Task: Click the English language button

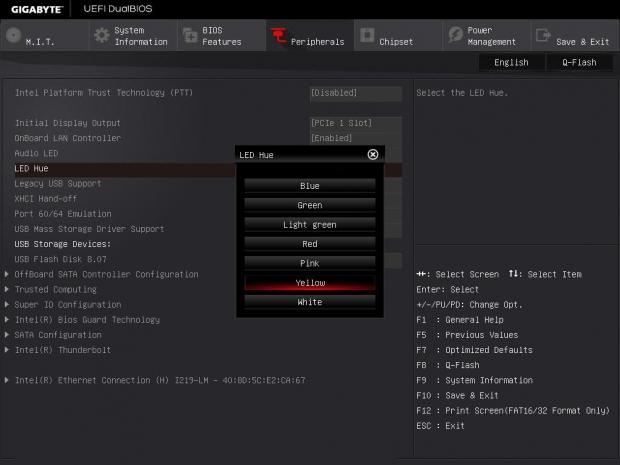Action: (x=511, y=62)
